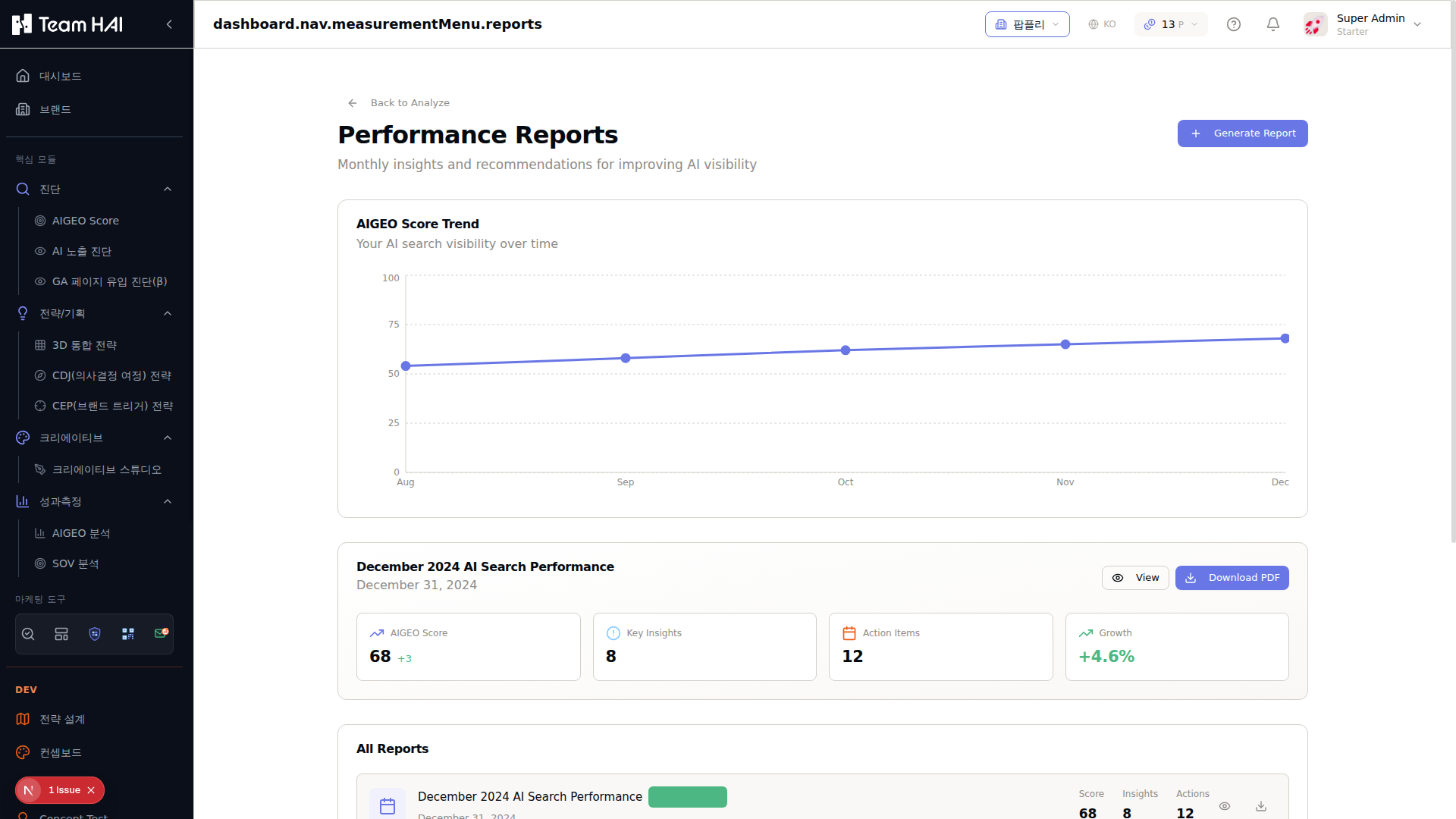Open AI 노출 진단 page
Image resolution: width=1456 pixels, height=819 pixels.
point(103,251)
